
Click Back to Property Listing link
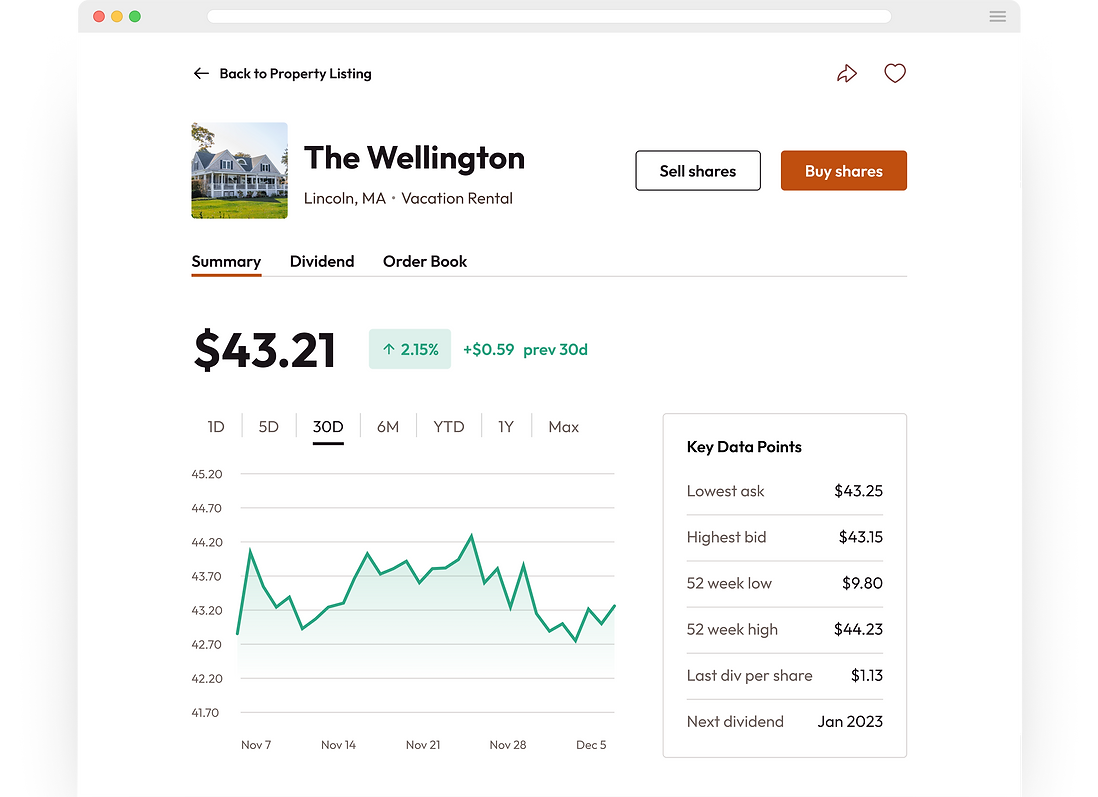click(x=295, y=73)
